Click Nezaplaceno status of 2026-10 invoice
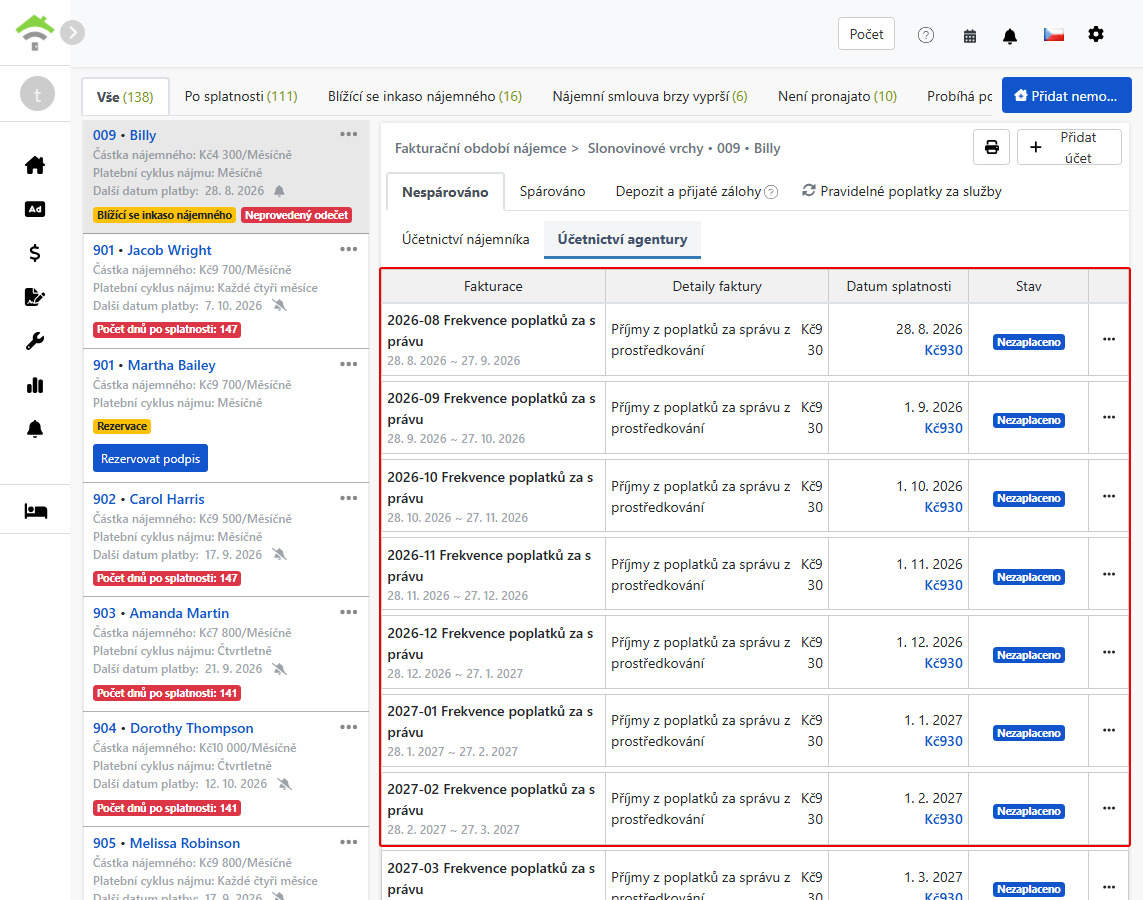Viewport: 1143px width, 900px height. point(1029,498)
